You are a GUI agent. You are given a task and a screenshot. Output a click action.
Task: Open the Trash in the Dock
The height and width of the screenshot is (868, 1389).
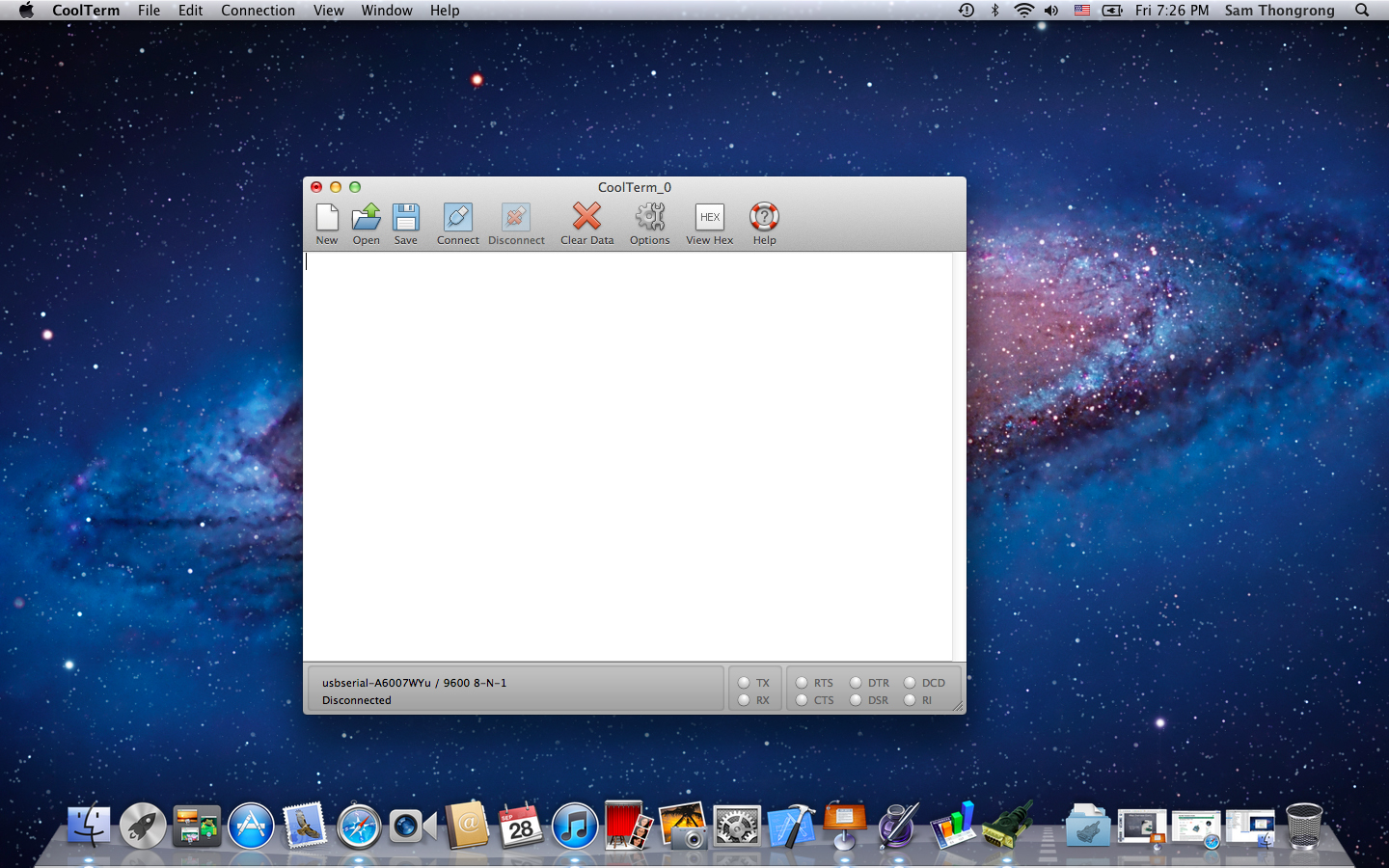pyautogui.click(x=1304, y=827)
